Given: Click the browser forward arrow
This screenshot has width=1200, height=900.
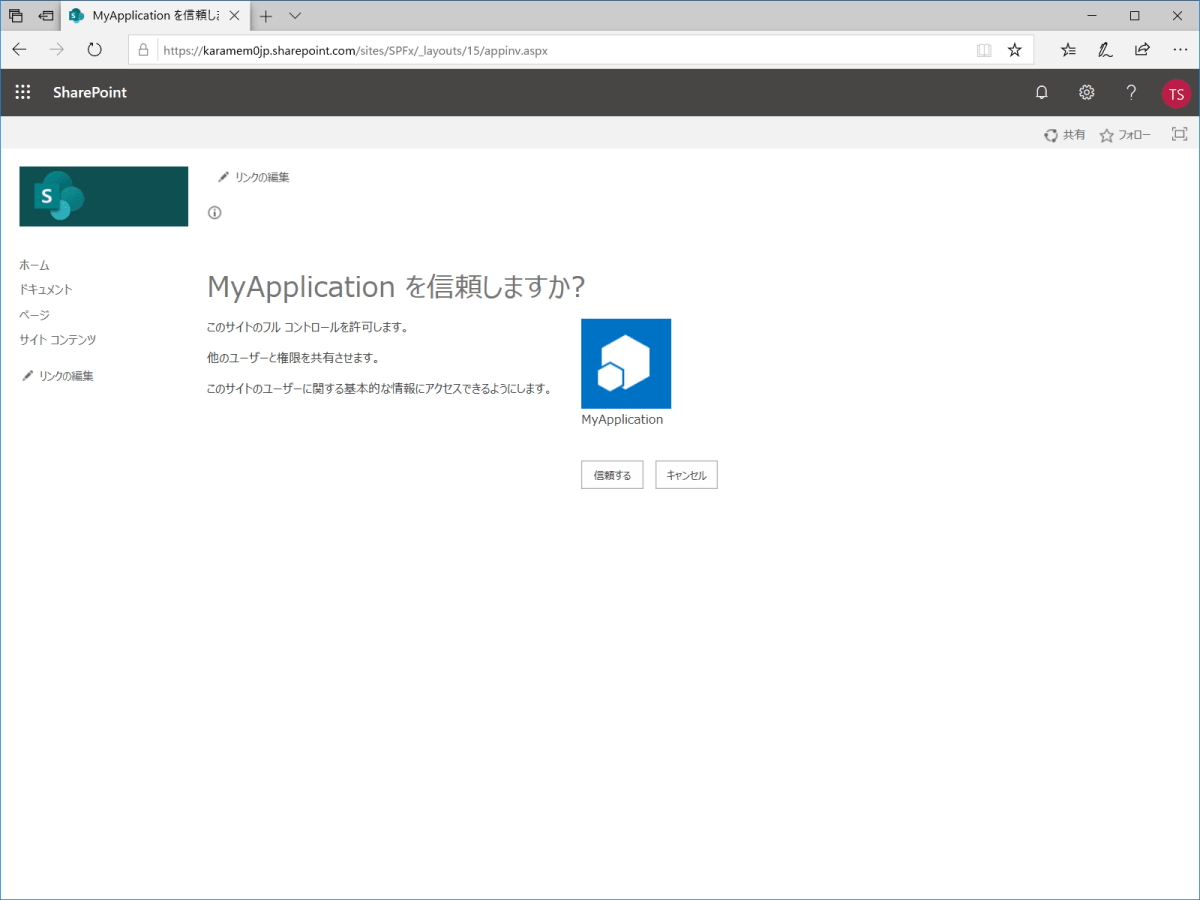Looking at the screenshot, I should (57, 49).
